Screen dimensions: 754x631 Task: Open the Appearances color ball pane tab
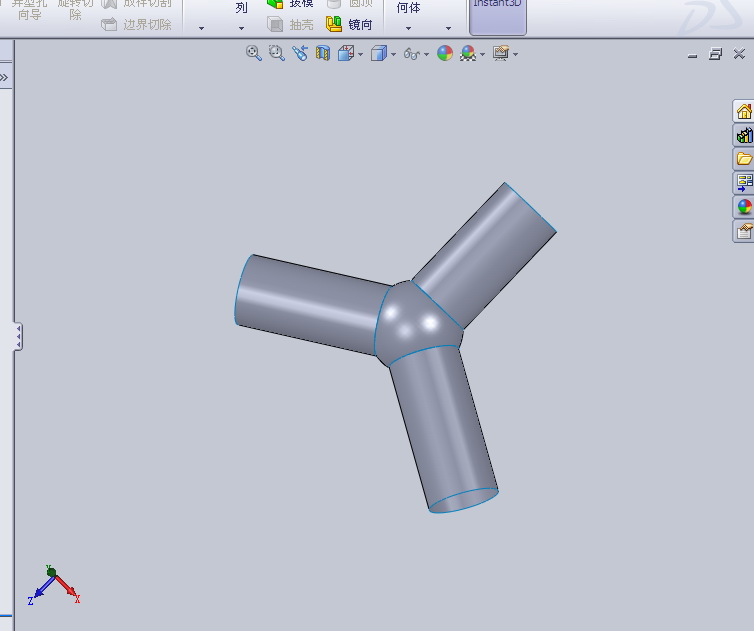(743, 207)
